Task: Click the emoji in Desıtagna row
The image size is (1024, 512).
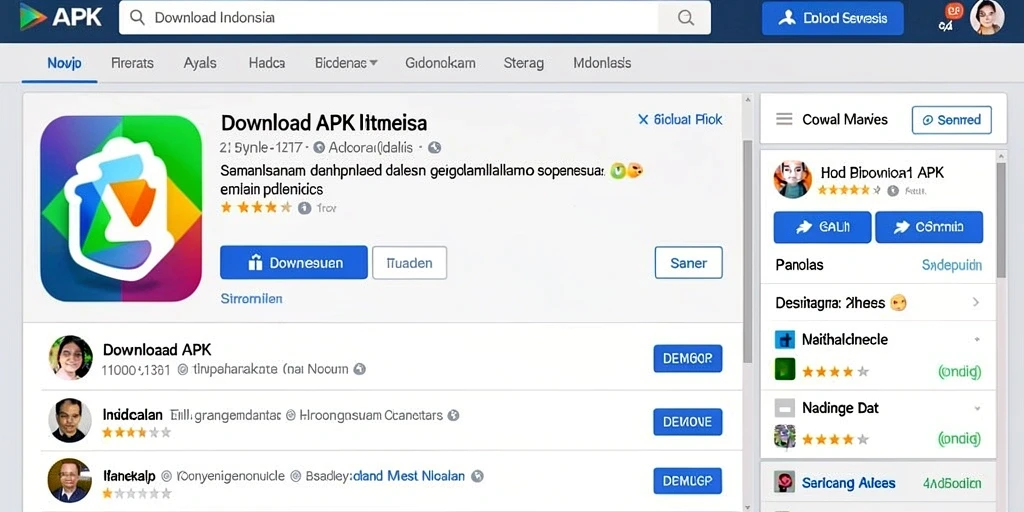Action: point(899,303)
